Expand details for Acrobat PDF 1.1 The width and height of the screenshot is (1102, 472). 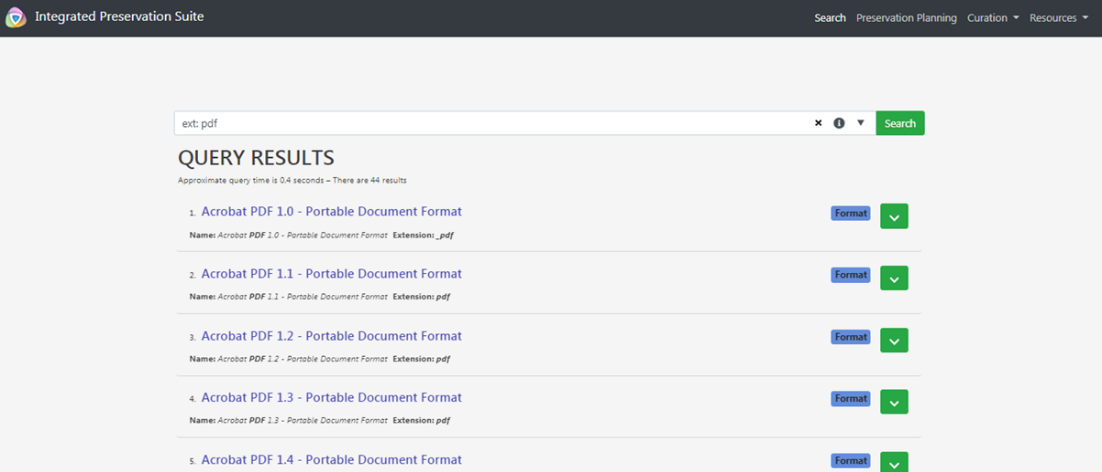pyautogui.click(x=894, y=278)
